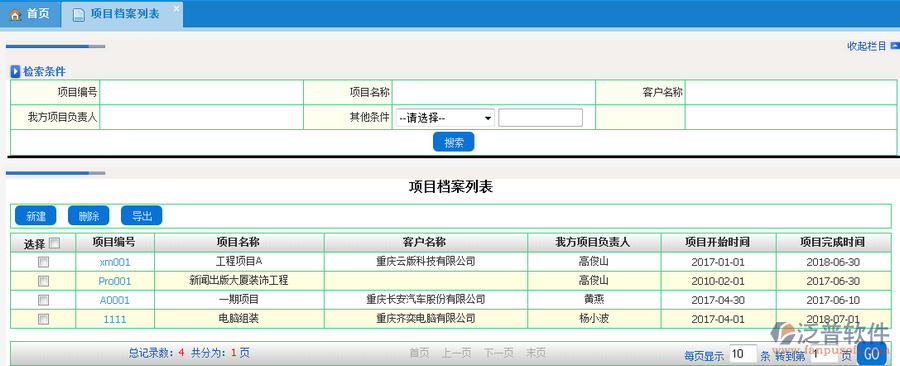Click the 每页显示 records-per-page field
The width and height of the screenshot is (900, 366).
point(743,354)
